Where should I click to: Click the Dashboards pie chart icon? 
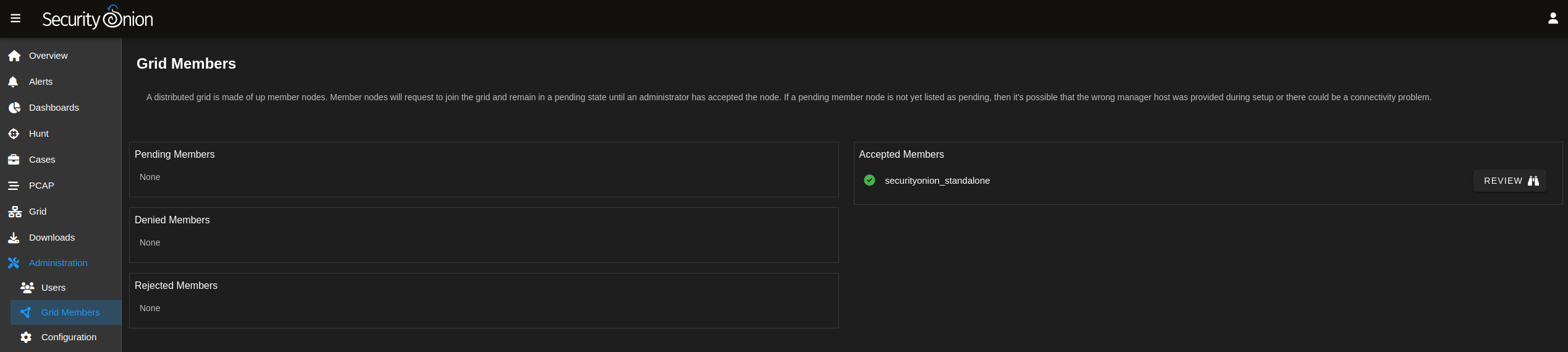point(14,108)
